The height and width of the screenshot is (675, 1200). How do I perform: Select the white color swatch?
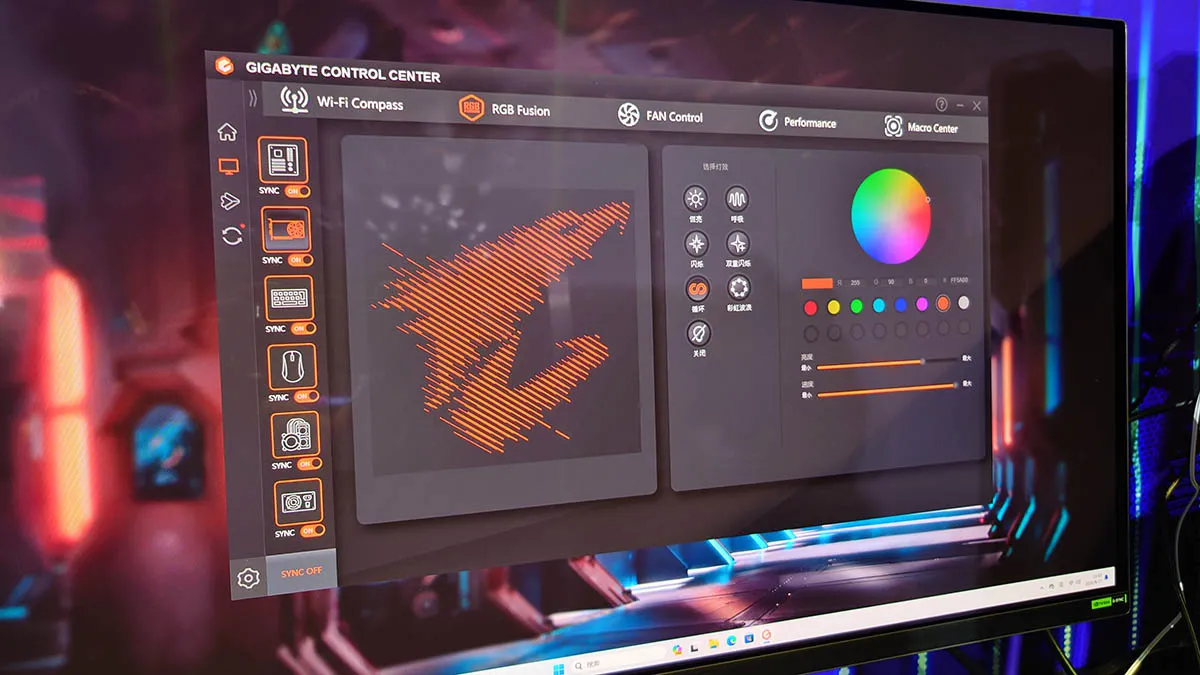click(x=964, y=302)
